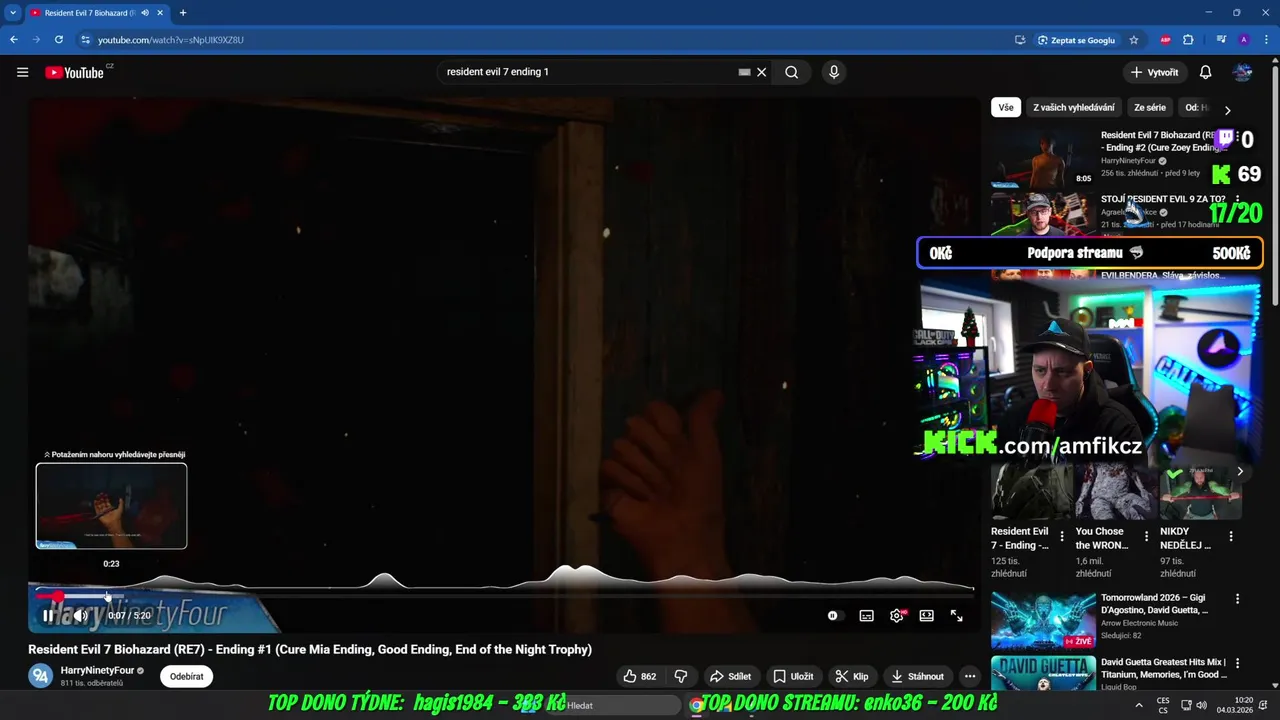This screenshot has width=1280, height=720.
Task: Go to YouTube home via logo
Action: [x=75, y=72]
